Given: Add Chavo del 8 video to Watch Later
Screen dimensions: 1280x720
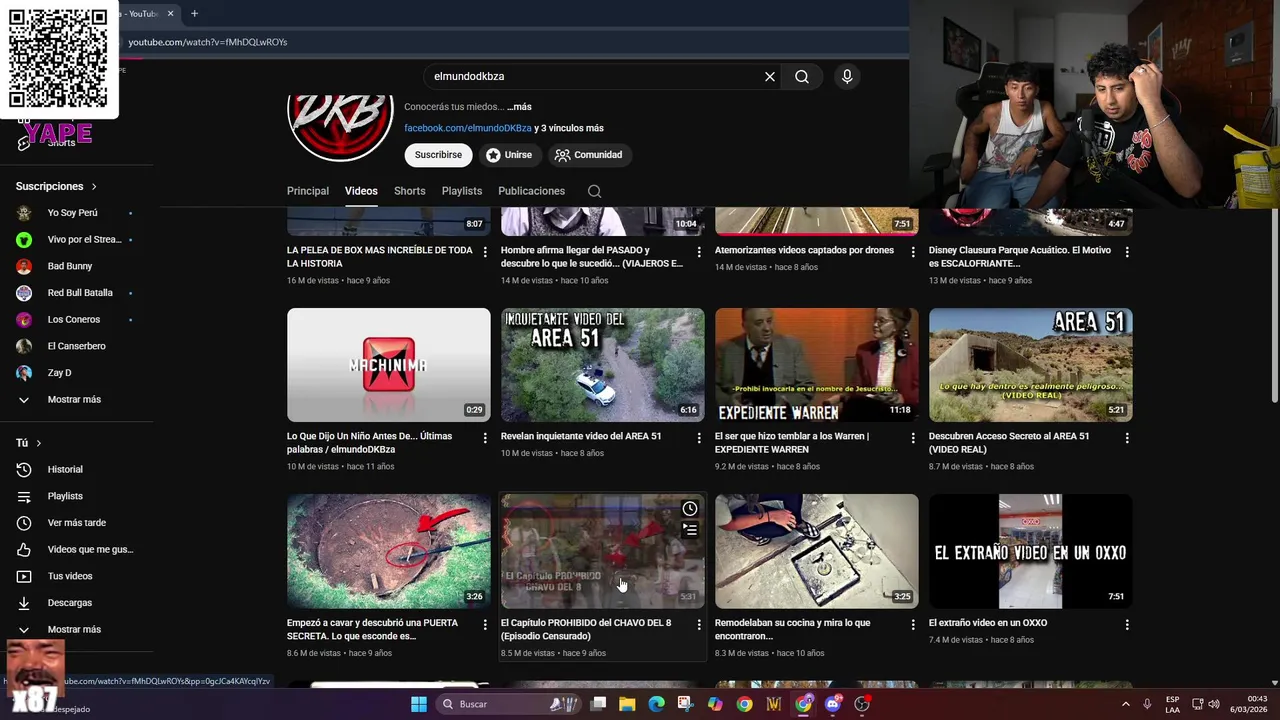Looking at the screenshot, I should click(x=690, y=509).
